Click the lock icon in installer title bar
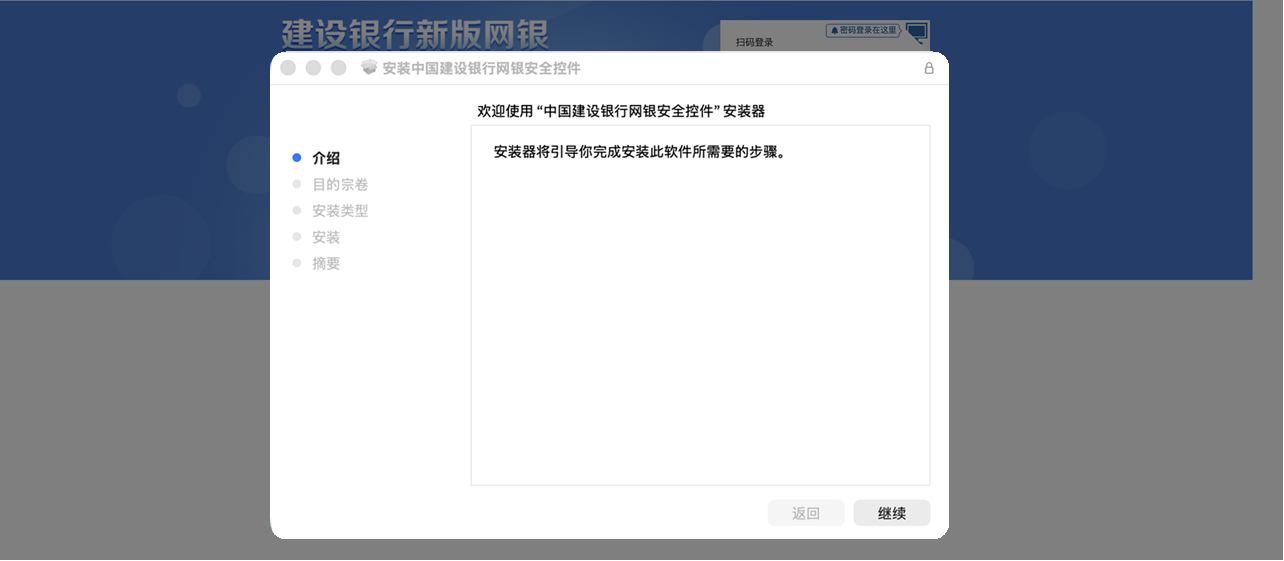 click(928, 68)
